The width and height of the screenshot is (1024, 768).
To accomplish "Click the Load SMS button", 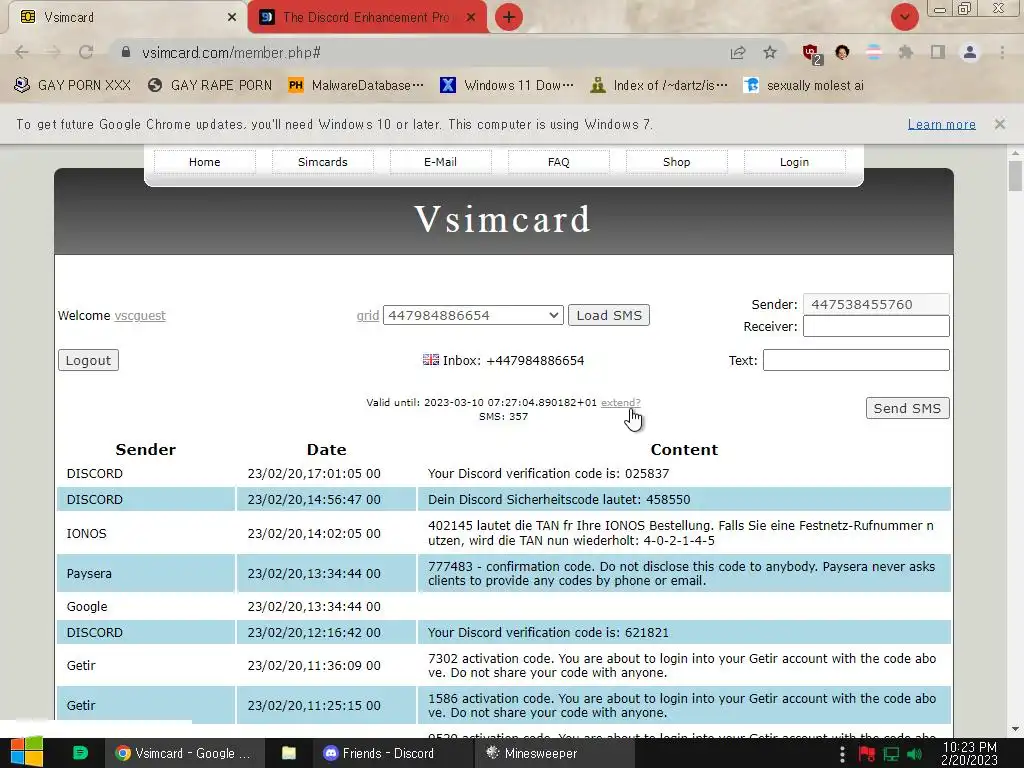I will (x=609, y=315).
